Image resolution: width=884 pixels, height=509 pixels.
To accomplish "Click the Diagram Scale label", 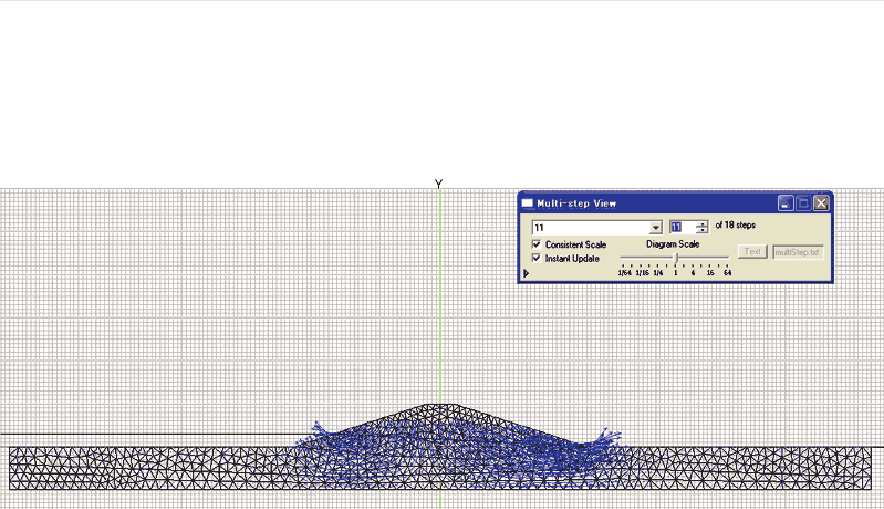I will coord(673,244).
